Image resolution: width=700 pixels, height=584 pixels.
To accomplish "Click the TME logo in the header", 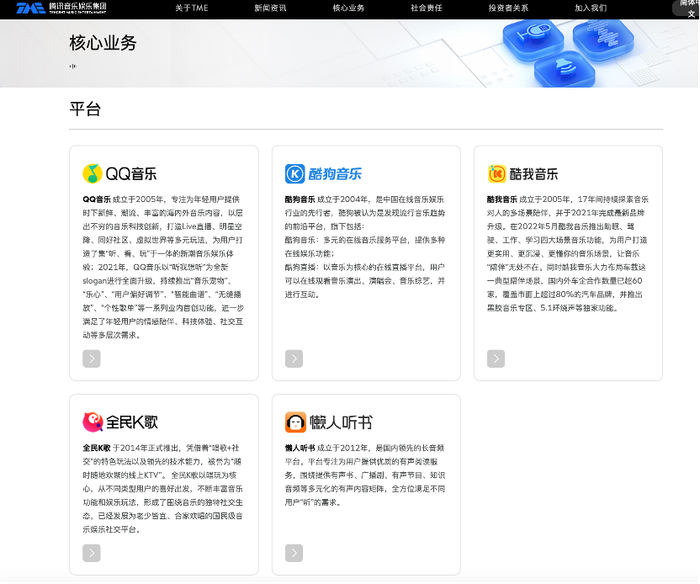I will pos(61,8).
